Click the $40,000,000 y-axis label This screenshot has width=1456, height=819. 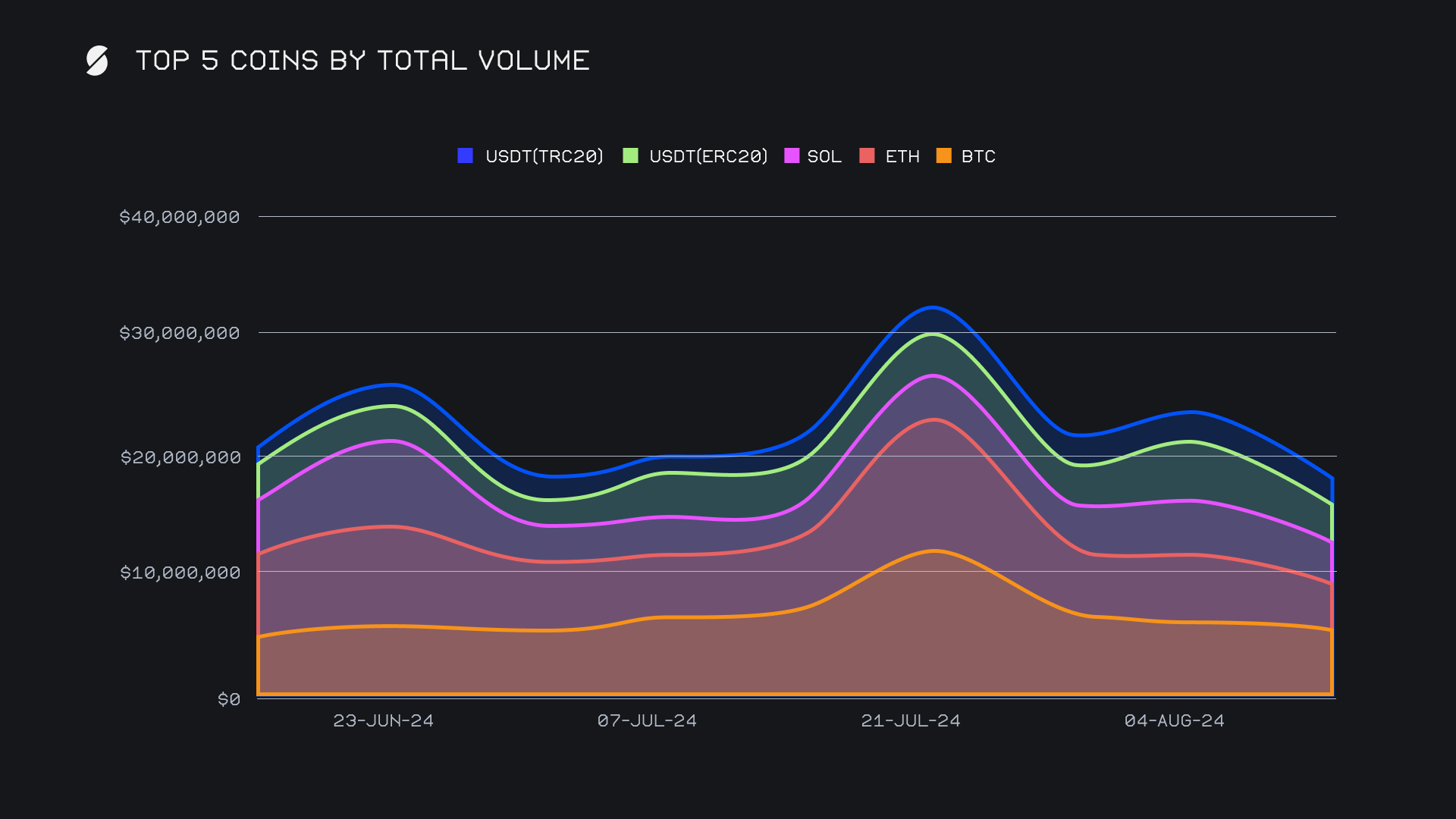[x=180, y=217]
